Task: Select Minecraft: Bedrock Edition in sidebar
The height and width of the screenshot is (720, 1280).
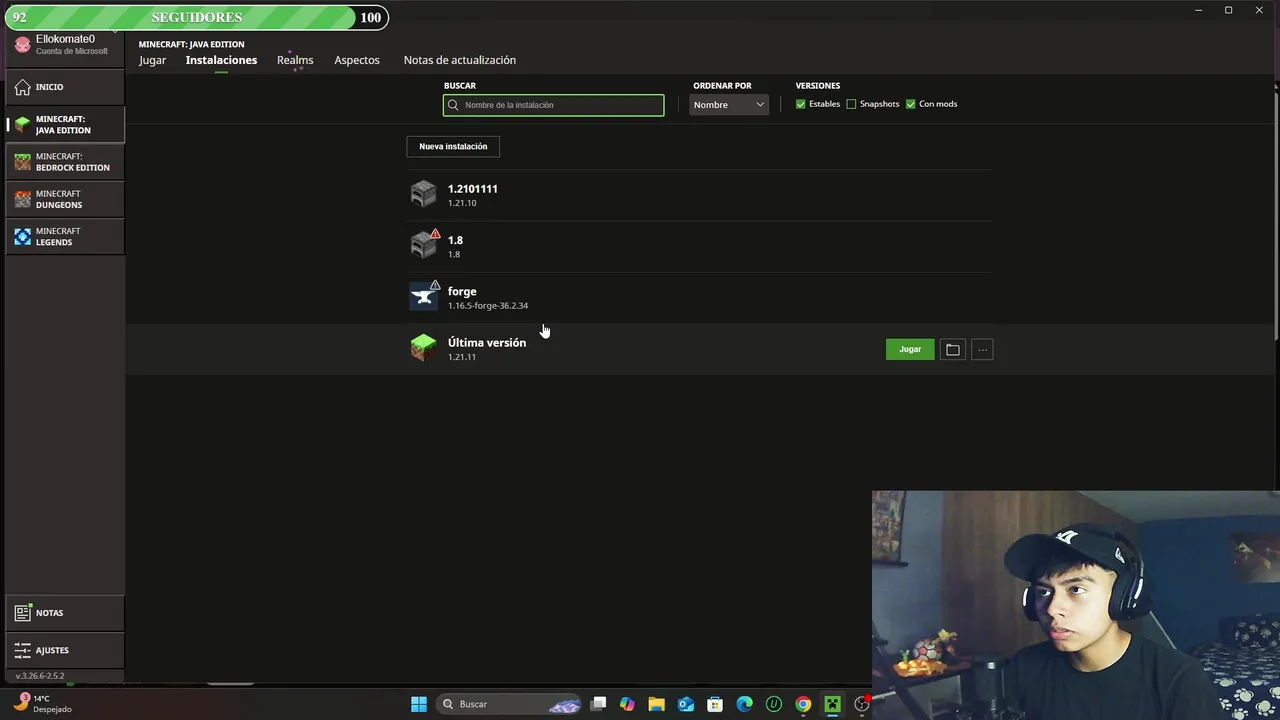Action: pyautogui.click(x=65, y=162)
